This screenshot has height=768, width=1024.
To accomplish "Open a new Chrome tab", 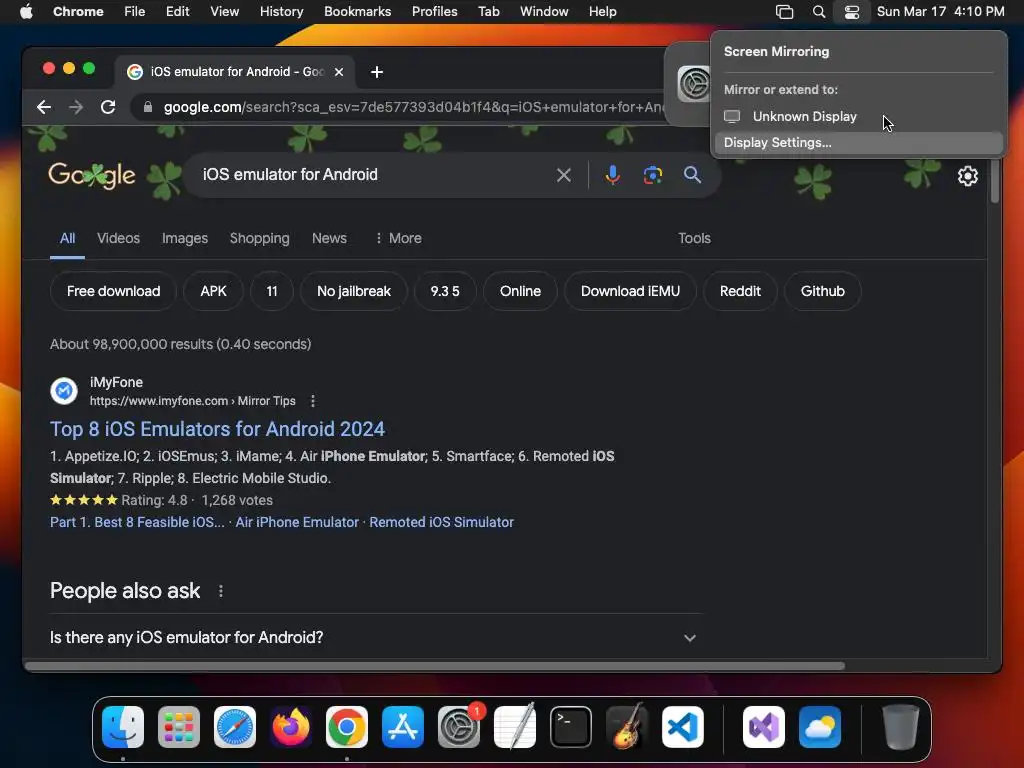I will click(377, 72).
